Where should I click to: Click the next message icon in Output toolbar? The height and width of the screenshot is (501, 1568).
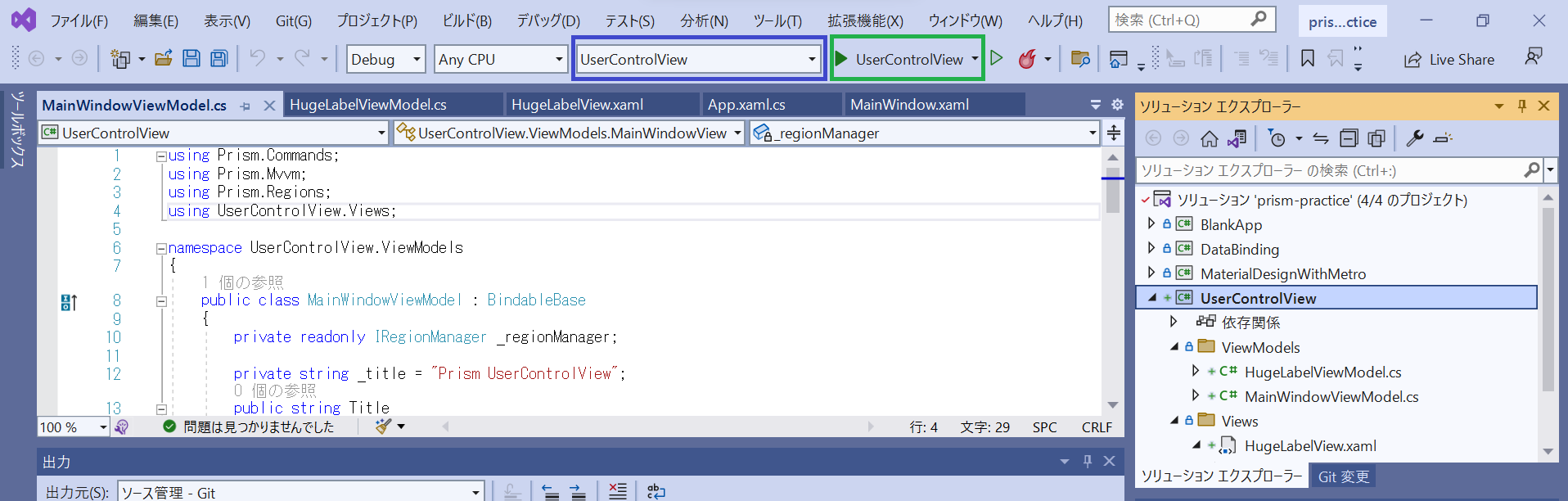[x=578, y=491]
